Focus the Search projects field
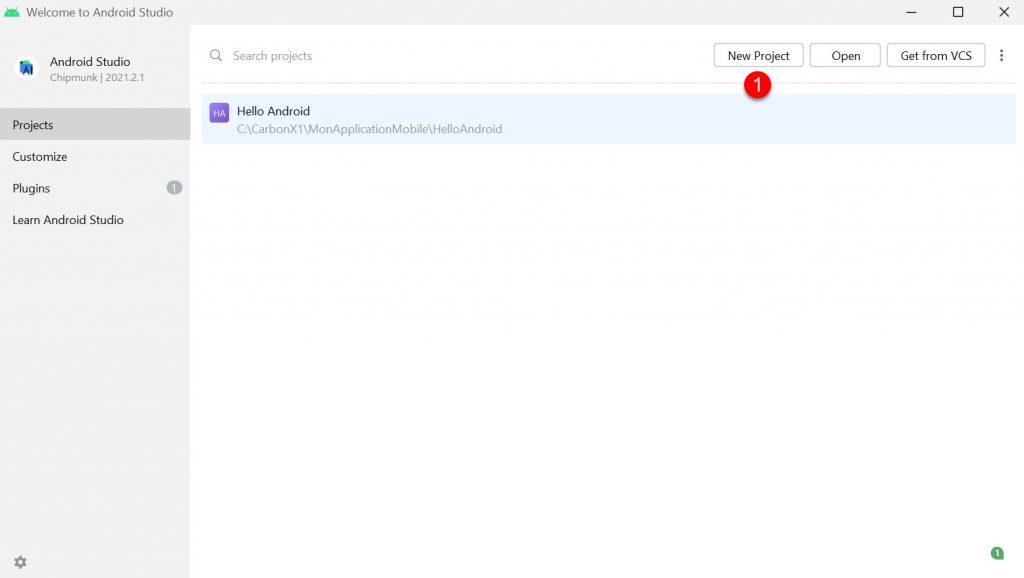The image size is (1024, 578). 457,56
